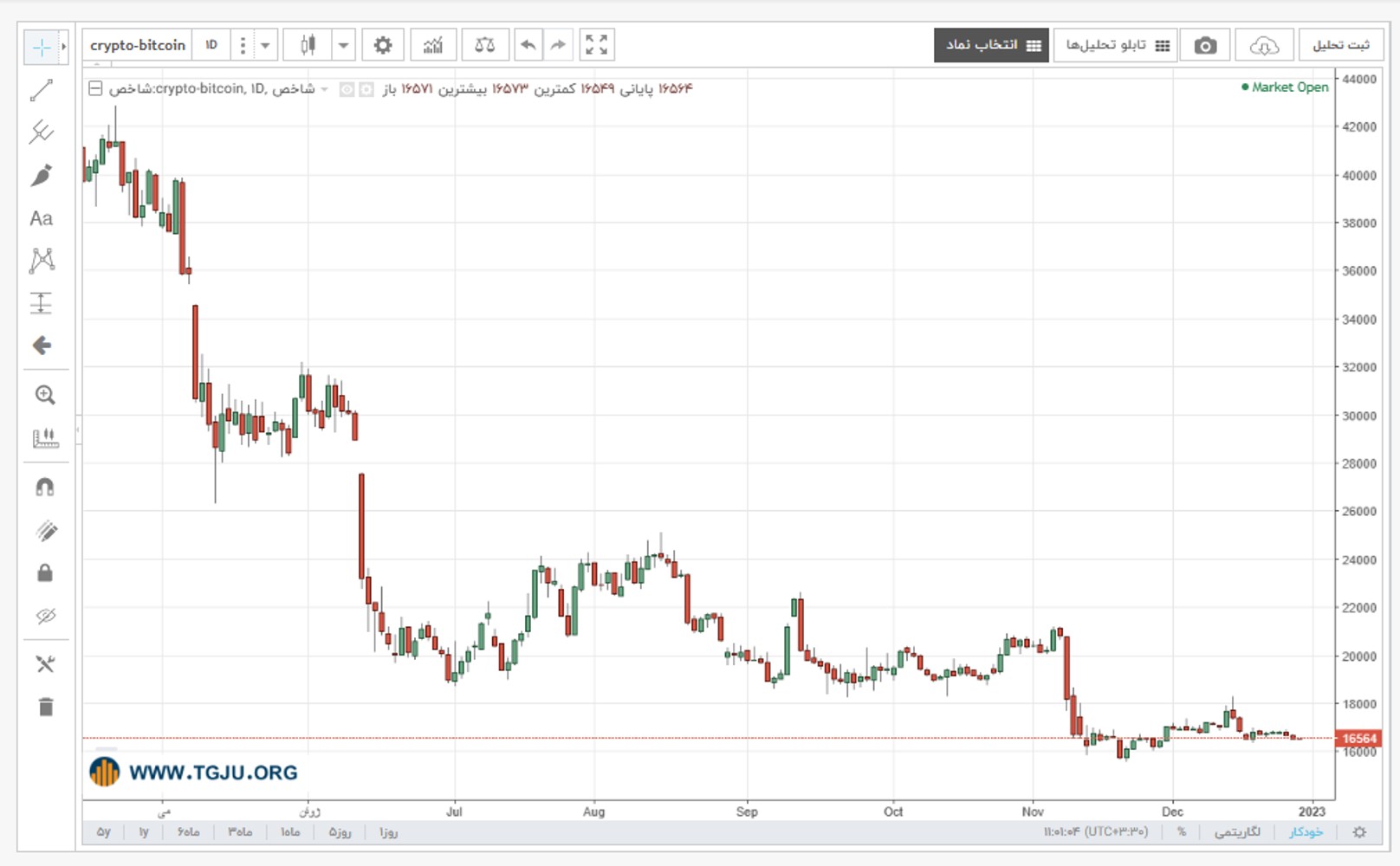Screen dimensions: 1400x866
Task: Open the indicators icon in top toolbar
Action: [433, 45]
